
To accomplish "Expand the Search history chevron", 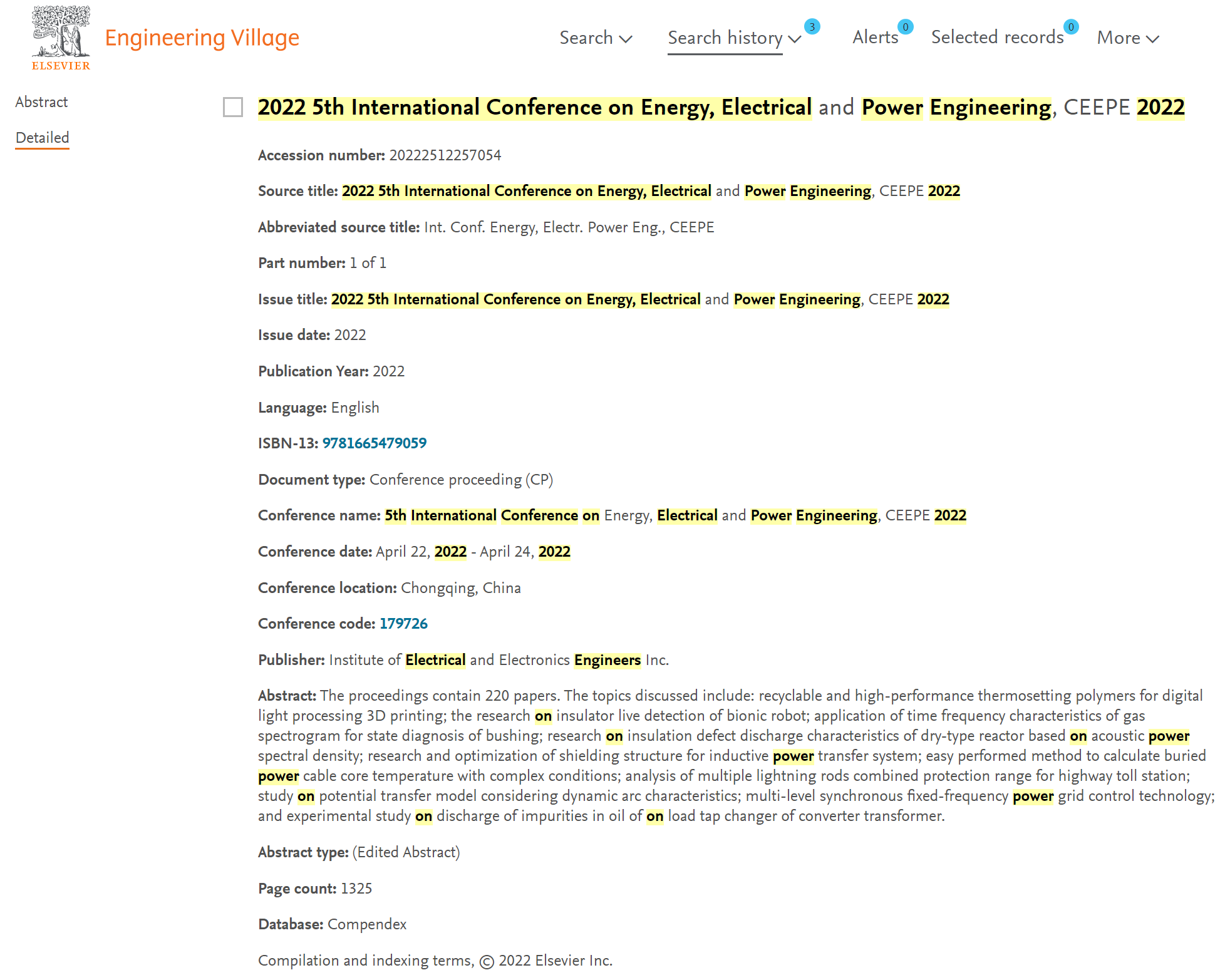I will pyautogui.click(x=795, y=39).
